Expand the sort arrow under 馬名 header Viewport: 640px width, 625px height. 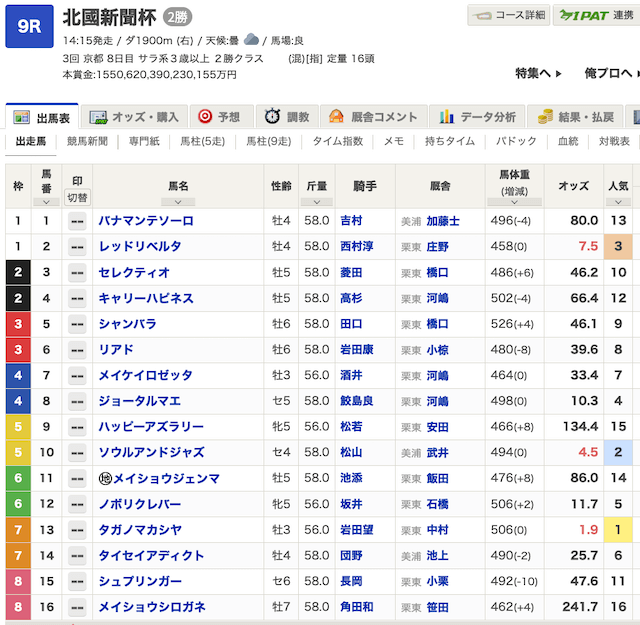[x=177, y=199]
